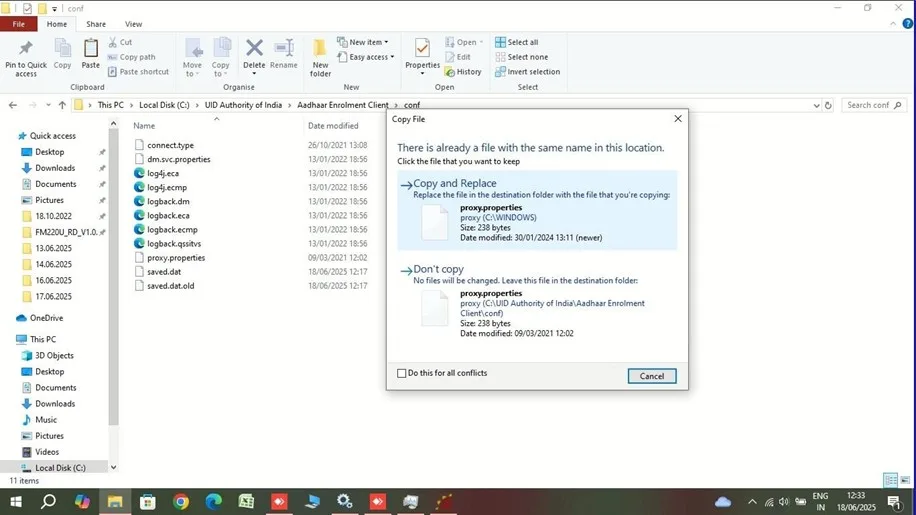Open Google Chrome from the taskbar
Image resolution: width=916 pixels, height=515 pixels.
[x=181, y=502]
